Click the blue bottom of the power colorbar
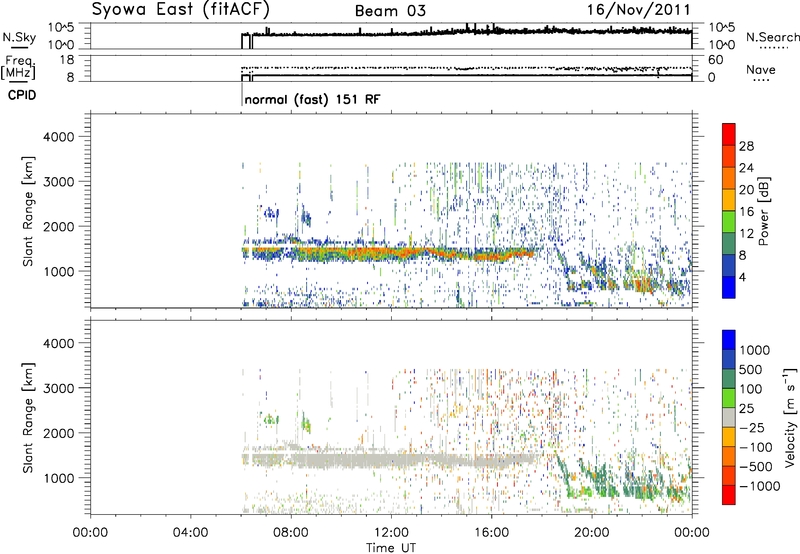 click(729, 287)
